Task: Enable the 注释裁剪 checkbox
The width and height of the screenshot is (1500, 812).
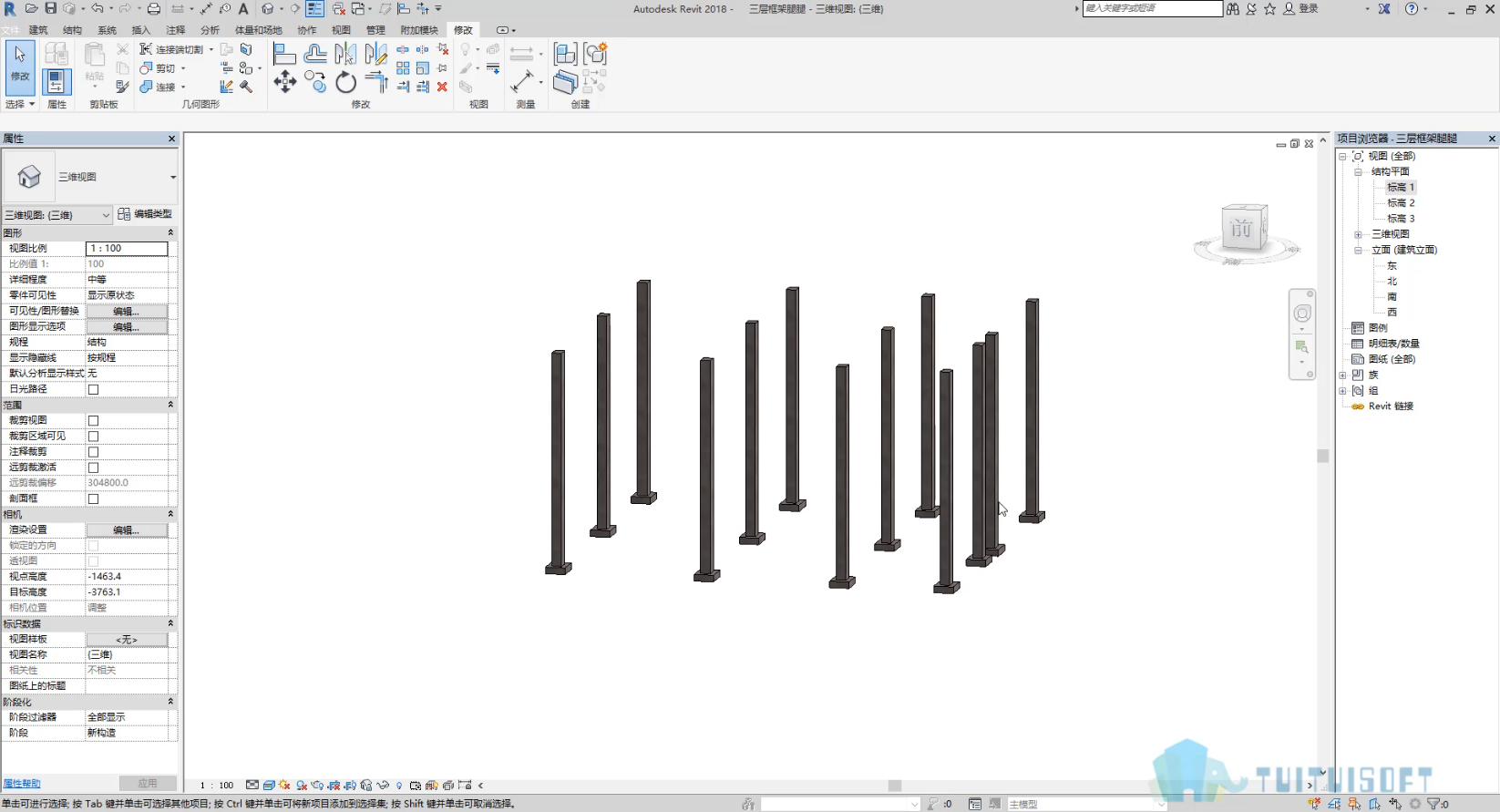Action: [93, 452]
